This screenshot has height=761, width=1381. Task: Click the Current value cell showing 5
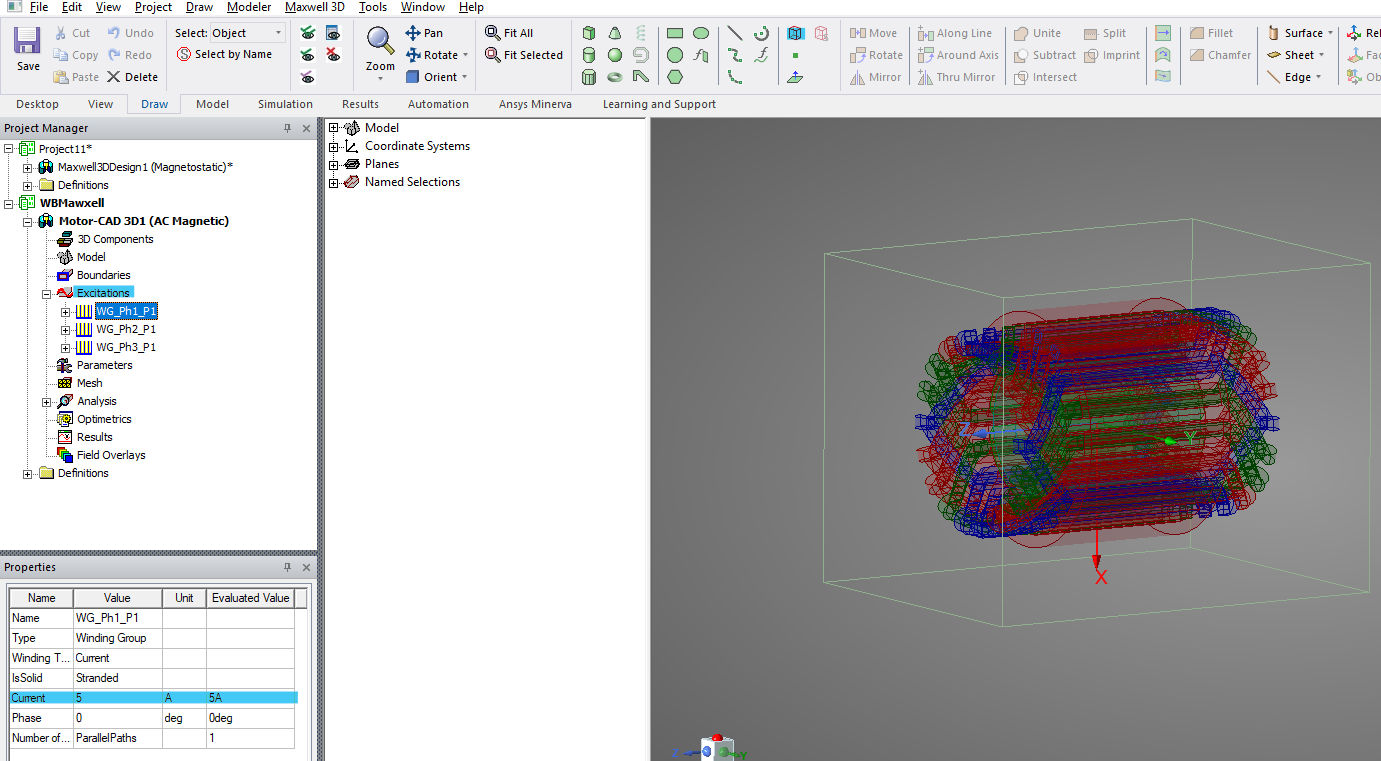pos(117,698)
